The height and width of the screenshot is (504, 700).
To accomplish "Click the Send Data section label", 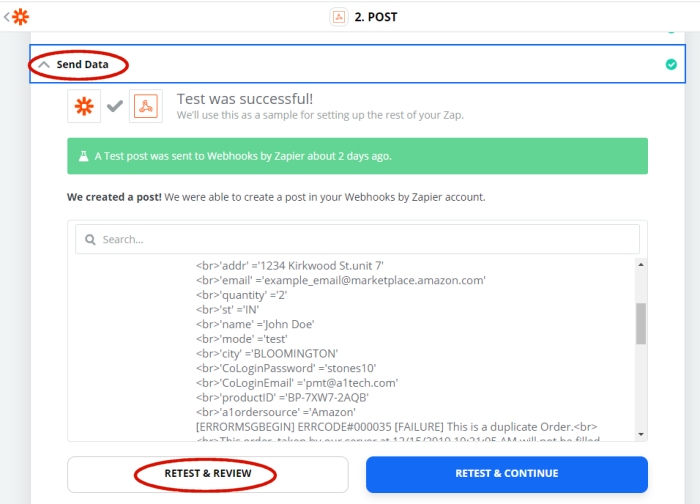I will [82, 65].
